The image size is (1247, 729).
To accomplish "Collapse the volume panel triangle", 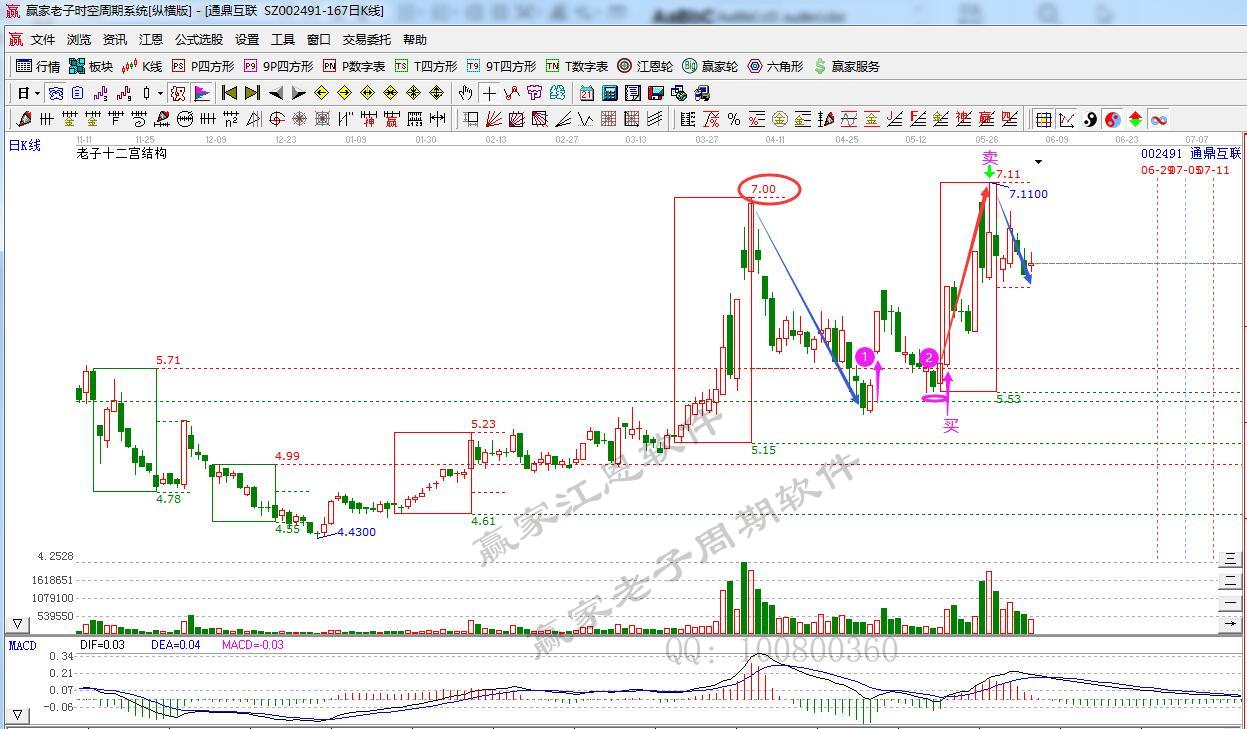I will [17, 624].
